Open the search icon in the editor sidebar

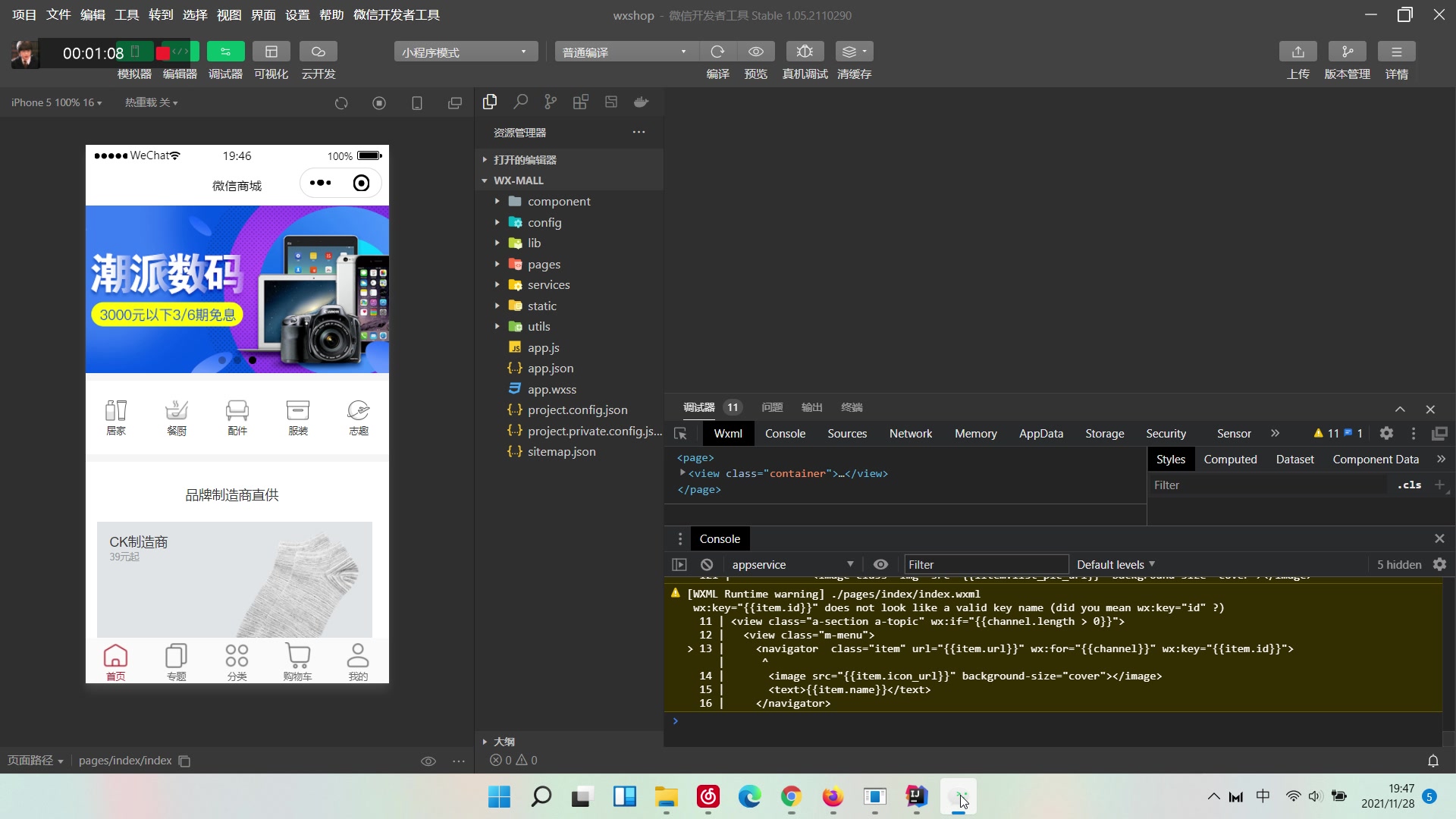point(520,102)
